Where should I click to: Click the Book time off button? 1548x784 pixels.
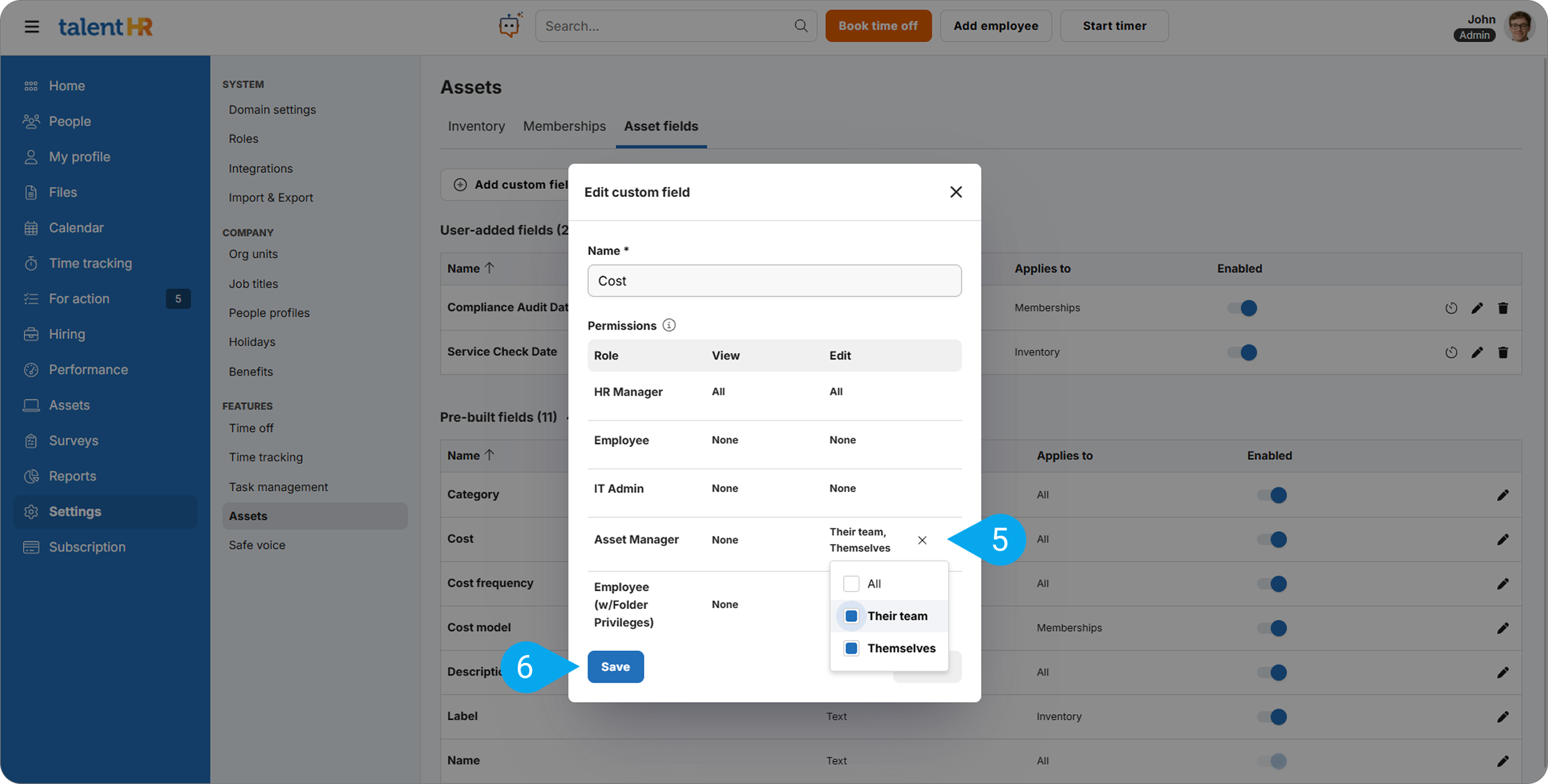[x=878, y=26]
